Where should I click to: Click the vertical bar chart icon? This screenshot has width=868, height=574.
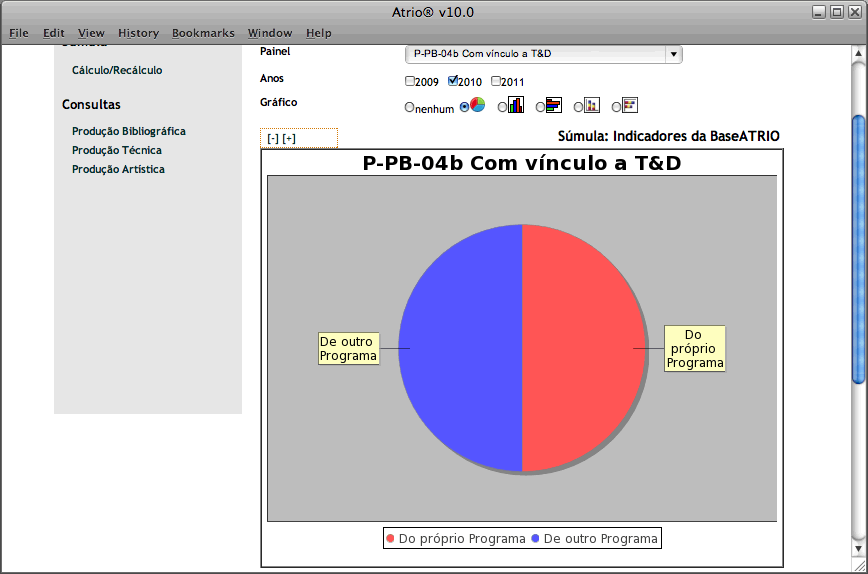click(516, 105)
